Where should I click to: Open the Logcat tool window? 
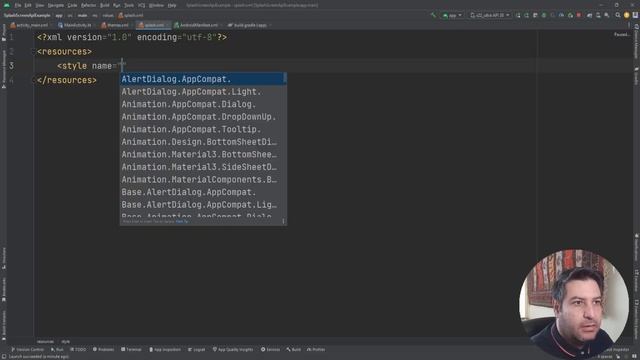pos(197,349)
